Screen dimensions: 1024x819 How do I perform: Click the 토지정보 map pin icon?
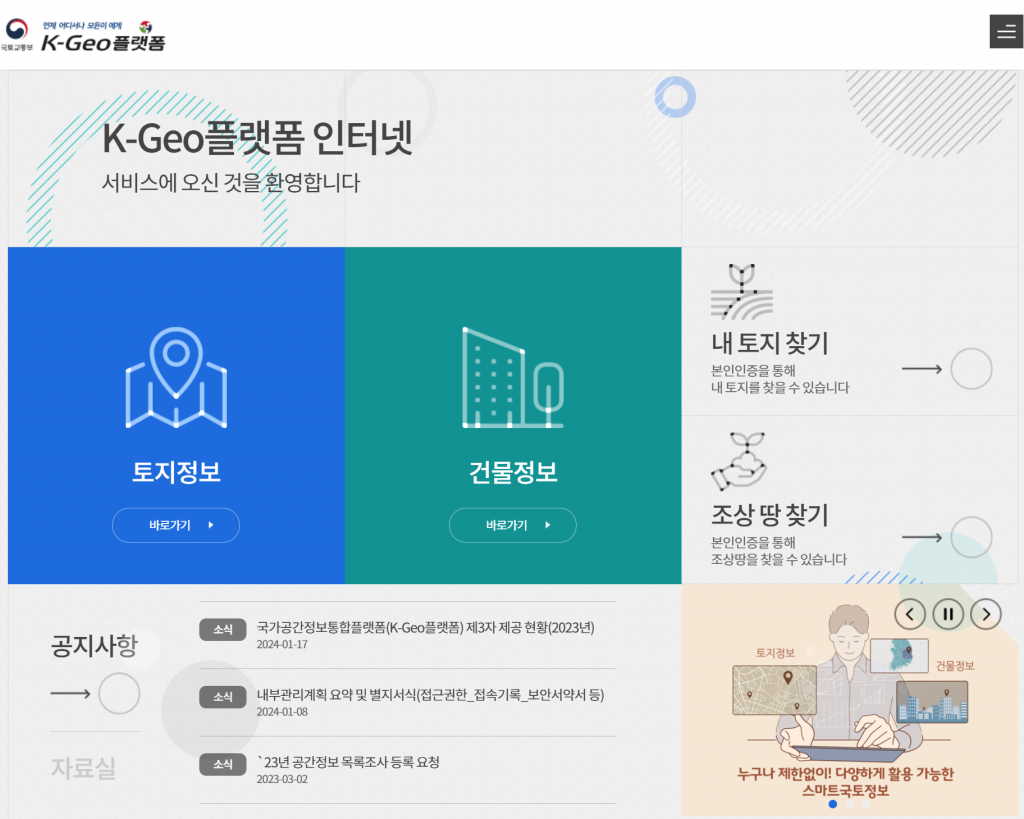coord(176,377)
